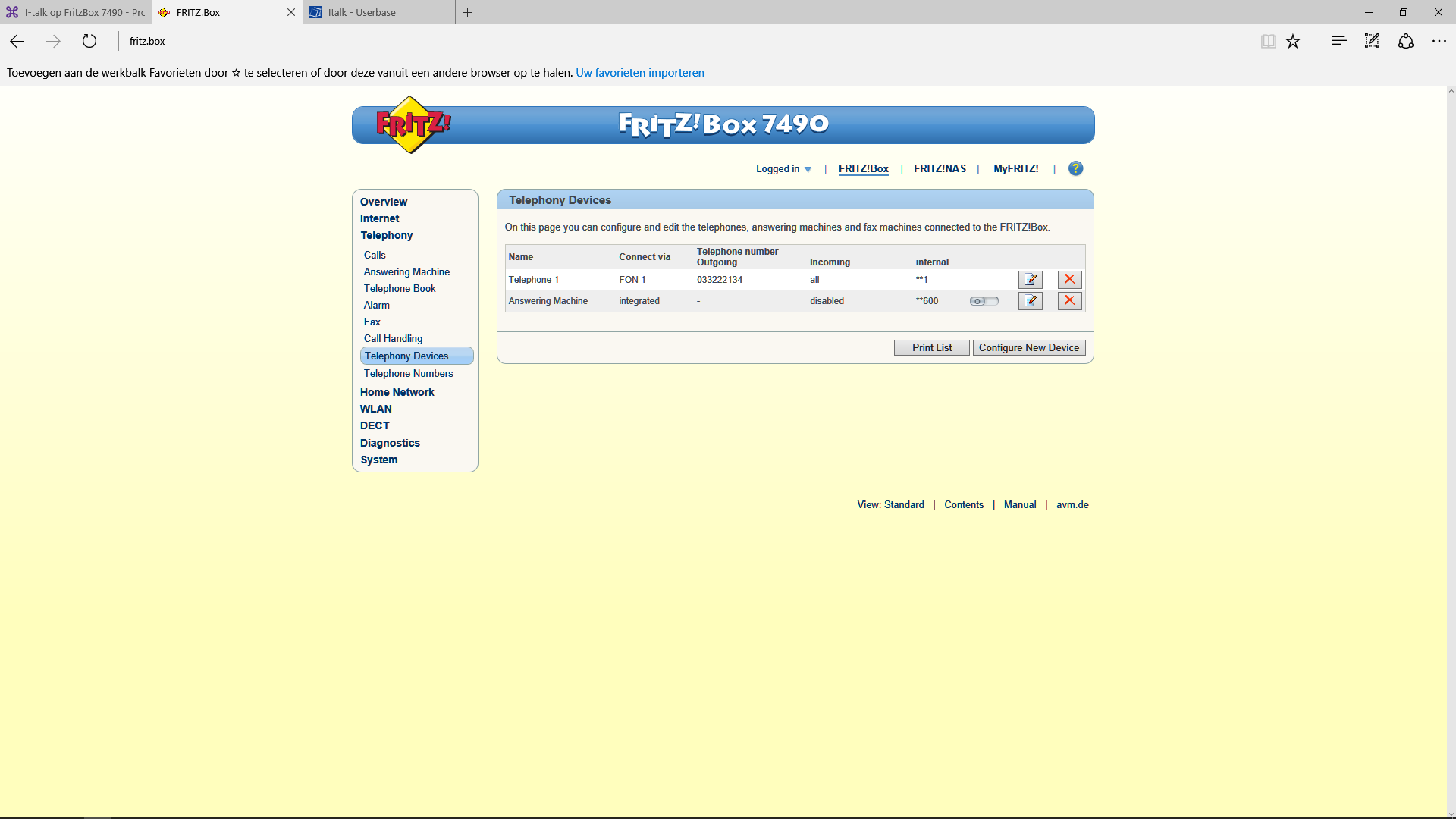Screen dimensions: 1456x819
Task: Delete the Answering Machine entry
Action: point(1069,301)
